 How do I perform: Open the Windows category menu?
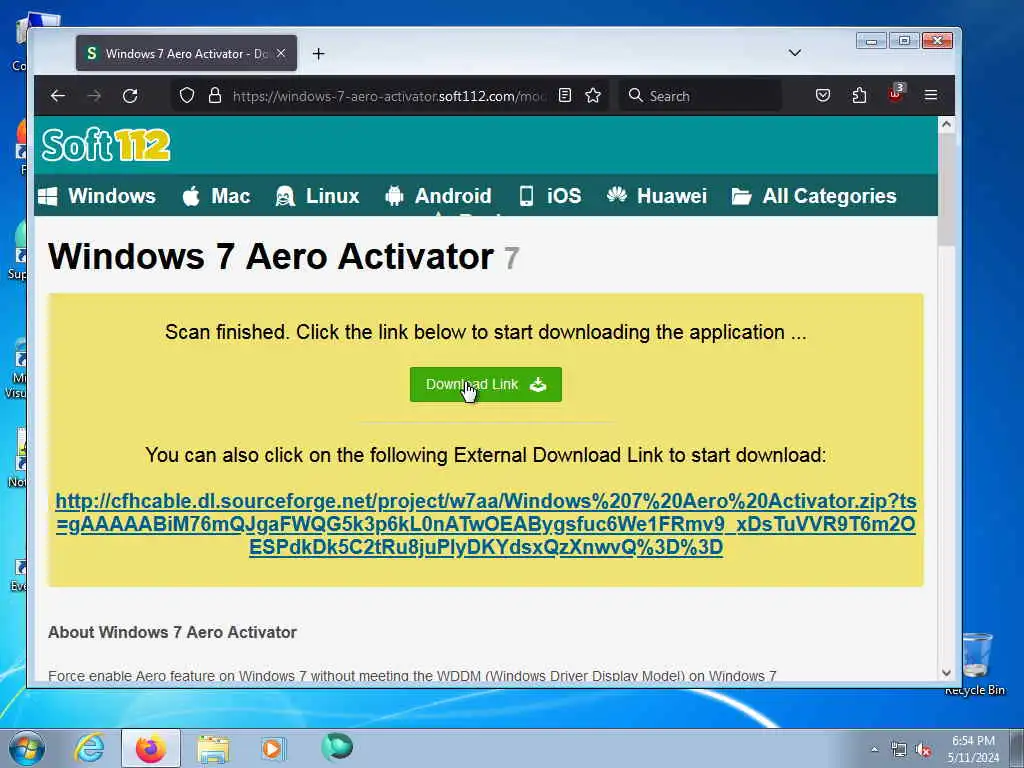[97, 196]
